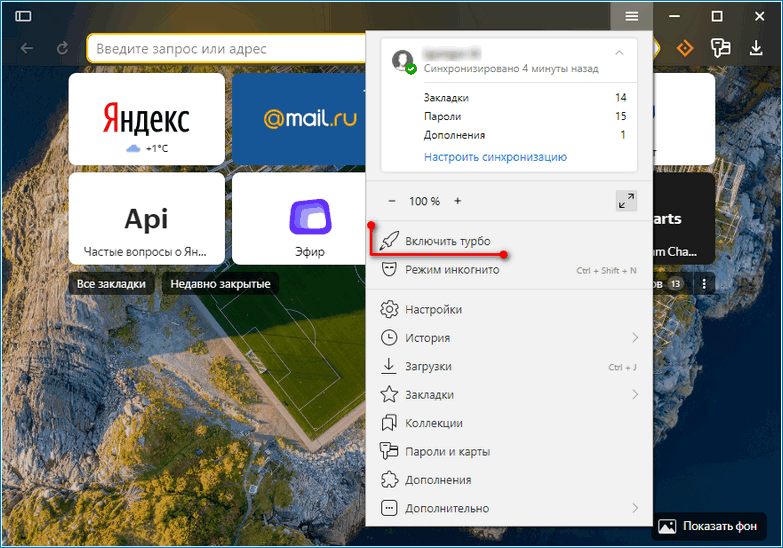Screen dimensions: 783x548
Task: Click the address bar input field
Action: coord(225,49)
